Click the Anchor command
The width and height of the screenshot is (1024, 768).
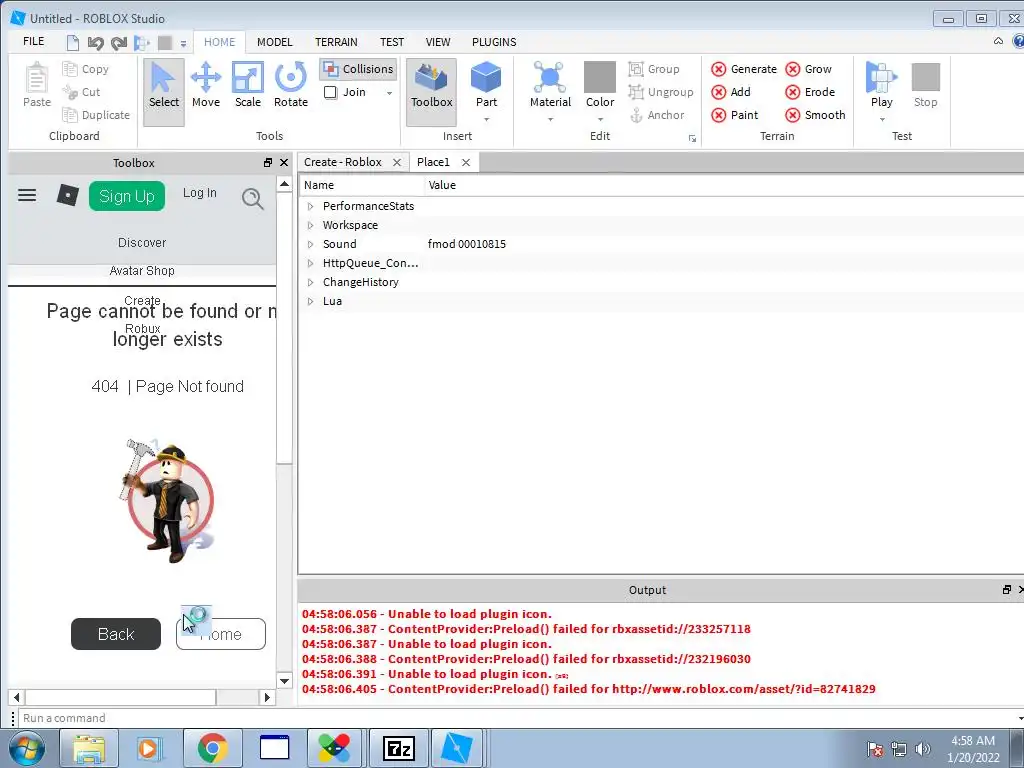point(656,115)
